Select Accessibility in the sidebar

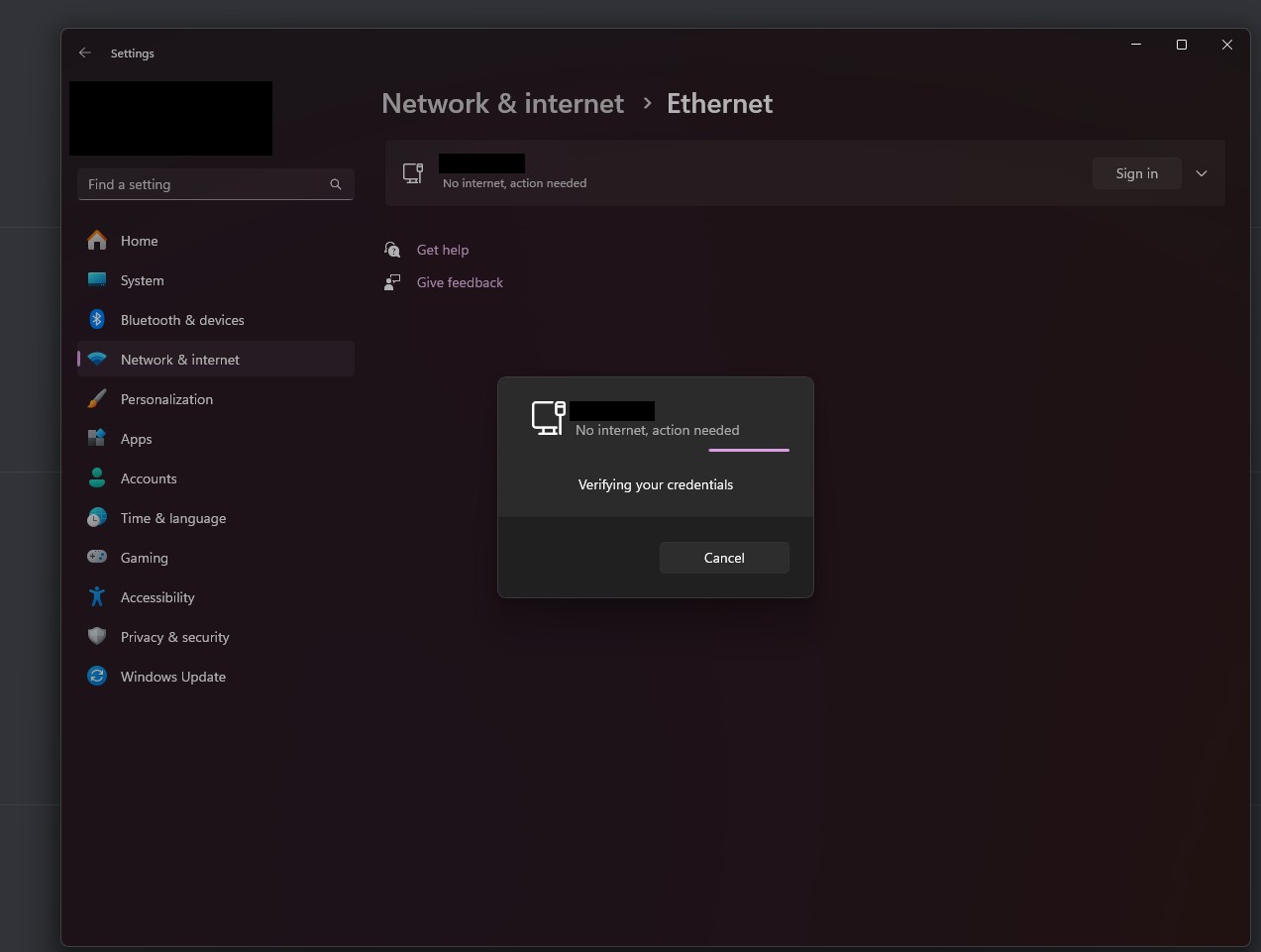pos(158,597)
